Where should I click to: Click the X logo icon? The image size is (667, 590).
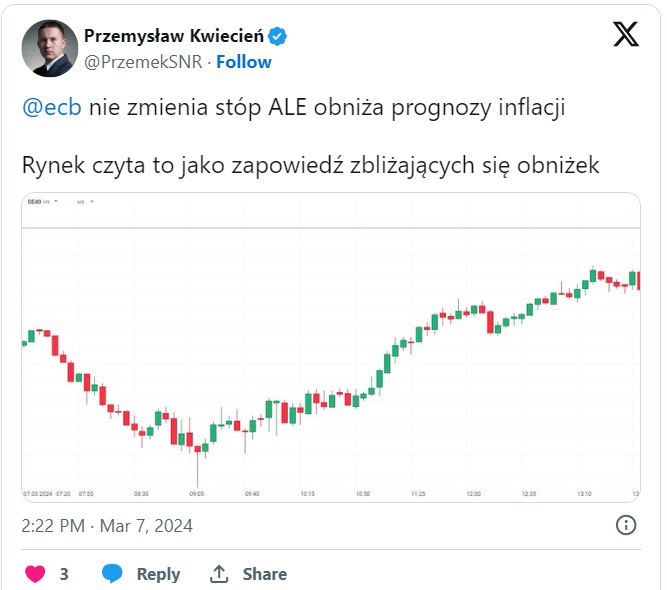(626, 34)
